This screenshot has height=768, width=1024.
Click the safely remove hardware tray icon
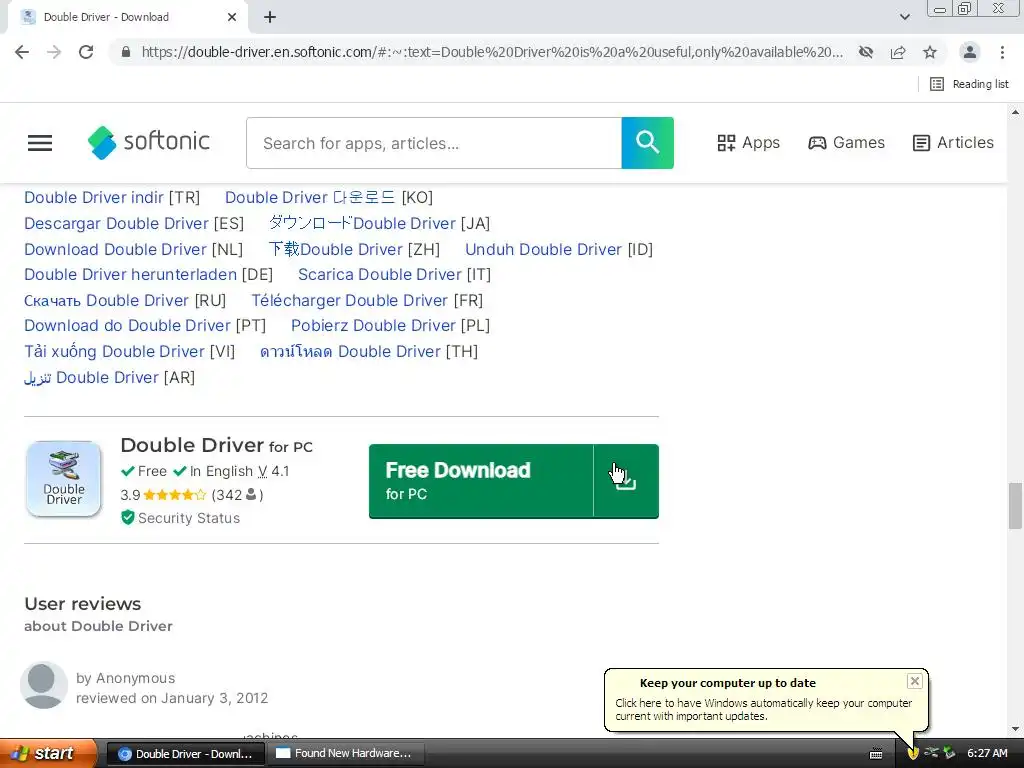949,753
